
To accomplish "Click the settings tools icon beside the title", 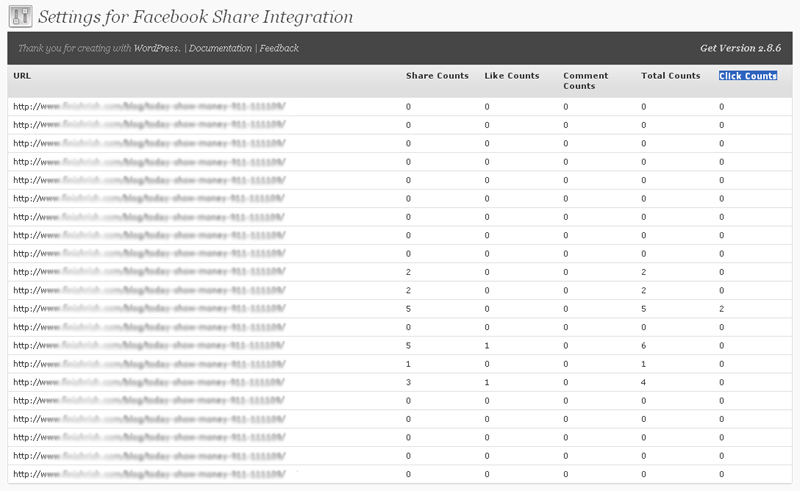I will [x=20, y=16].
